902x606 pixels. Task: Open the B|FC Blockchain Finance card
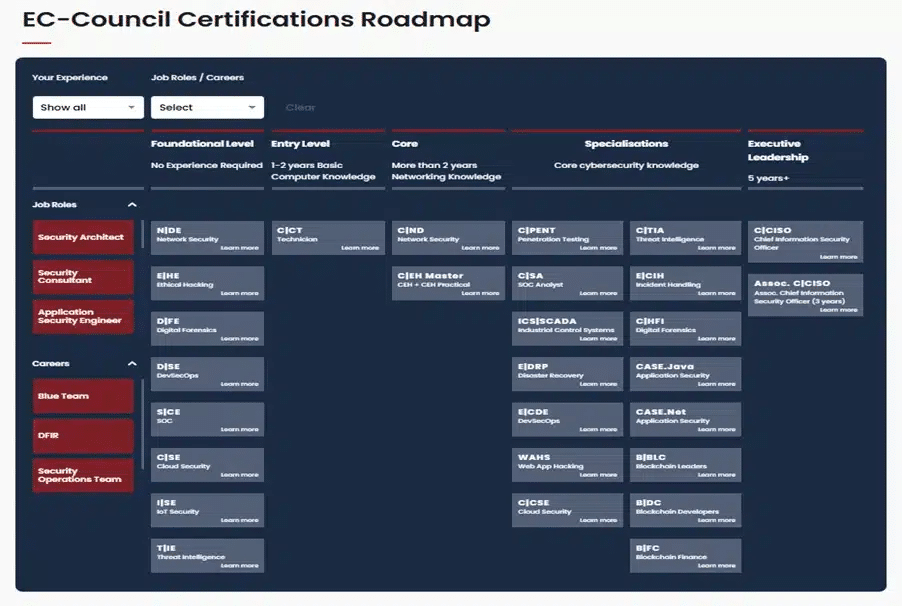point(687,554)
